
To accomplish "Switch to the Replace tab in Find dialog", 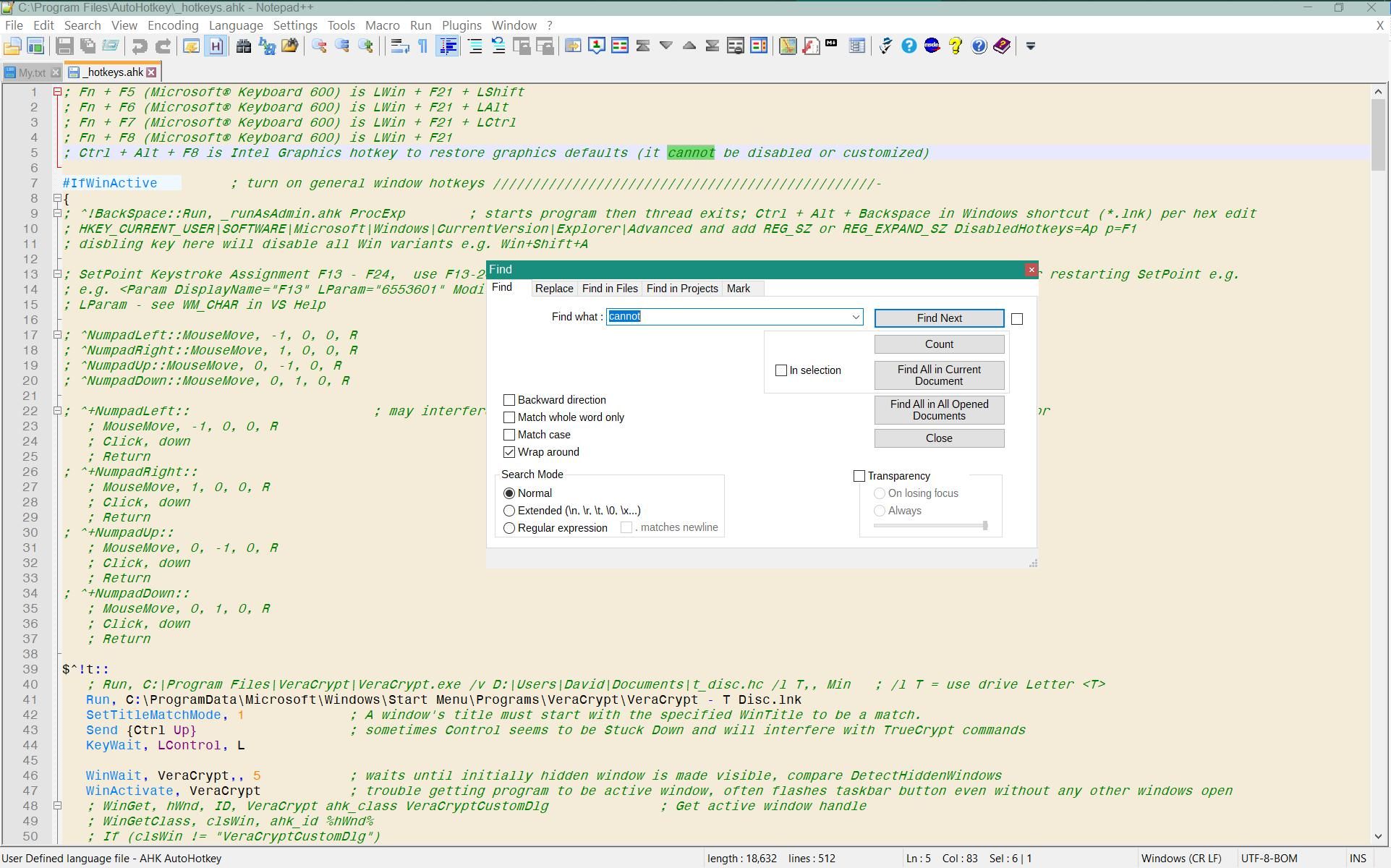I will click(x=554, y=289).
